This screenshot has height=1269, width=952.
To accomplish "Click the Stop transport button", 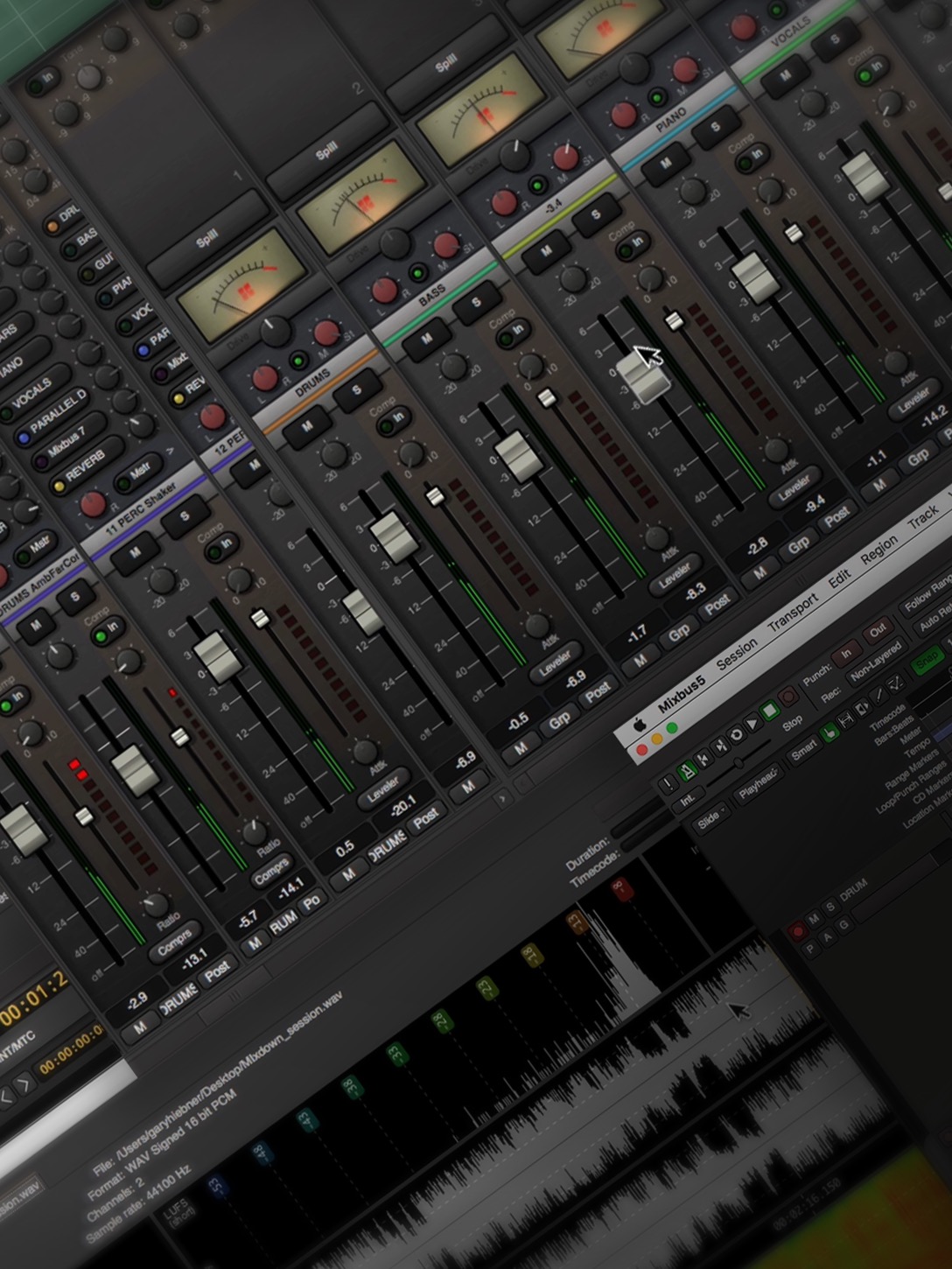I will point(766,712).
